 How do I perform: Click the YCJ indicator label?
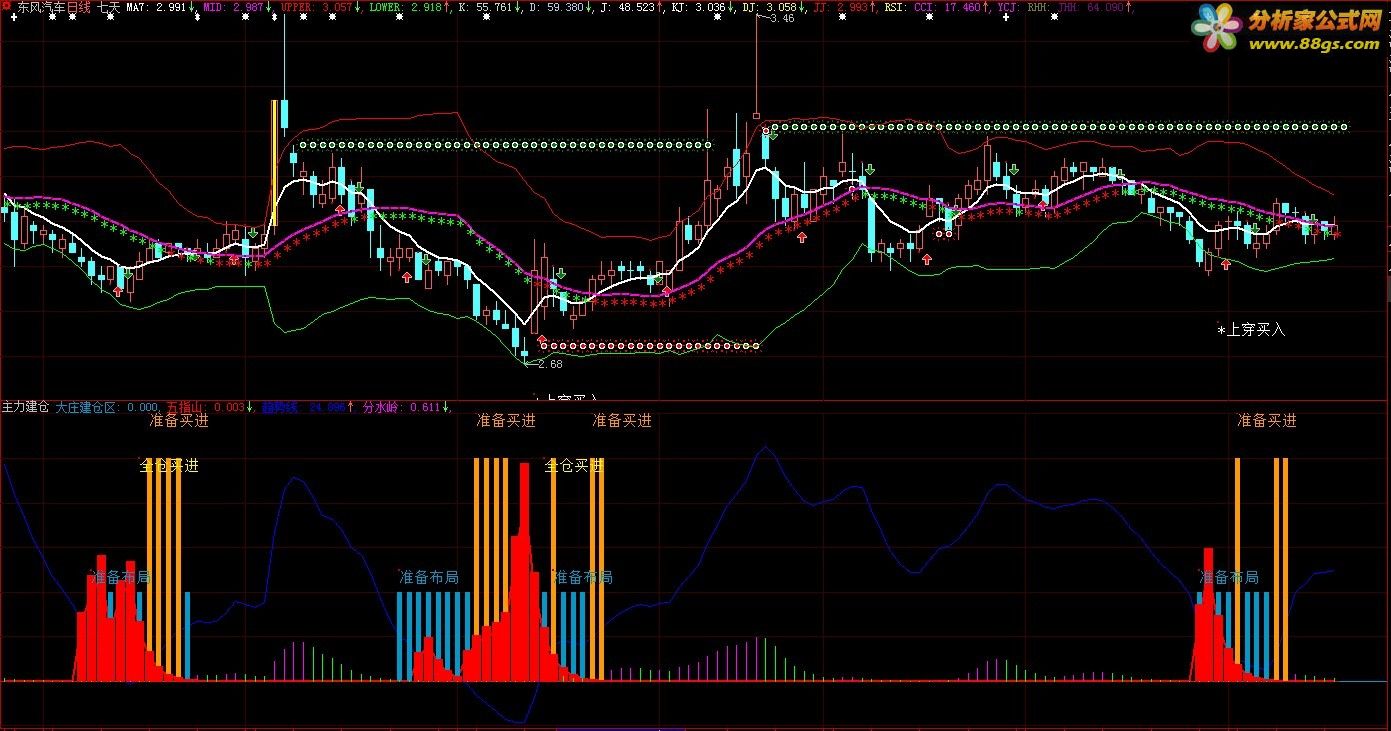[1008, 7]
